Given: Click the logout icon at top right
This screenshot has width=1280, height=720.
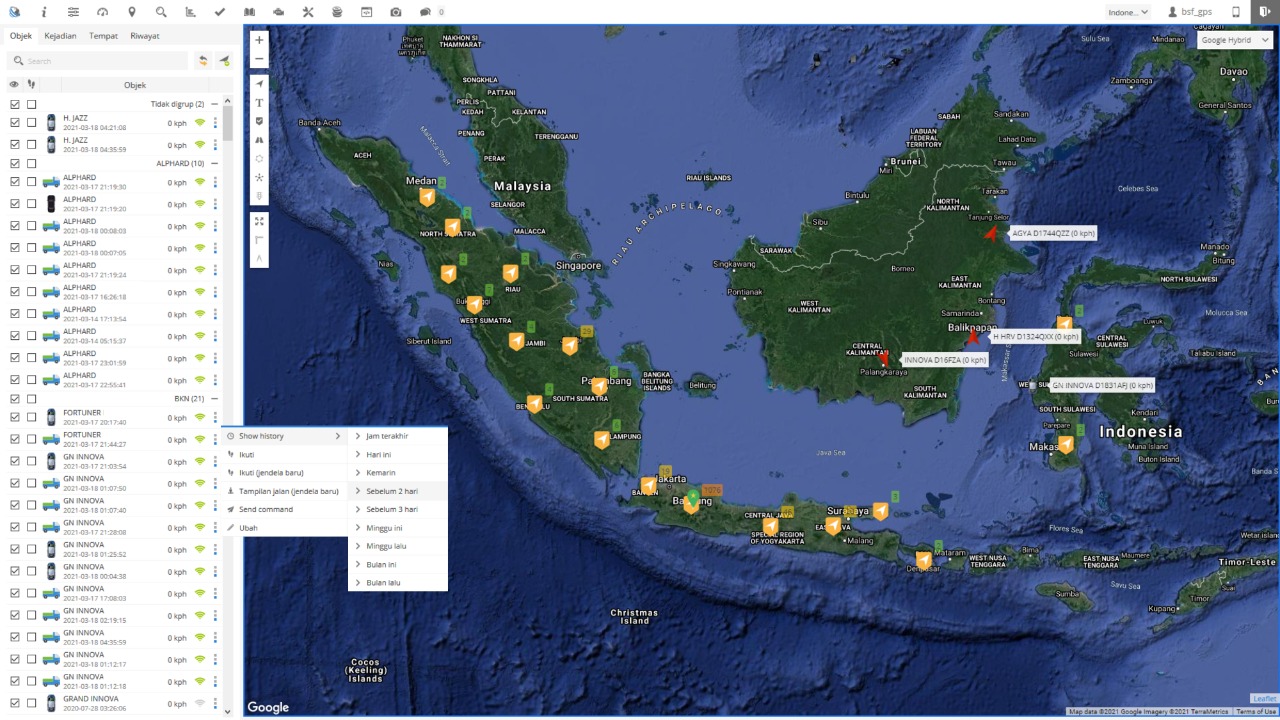Looking at the screenshot, I should (1265, 12).
